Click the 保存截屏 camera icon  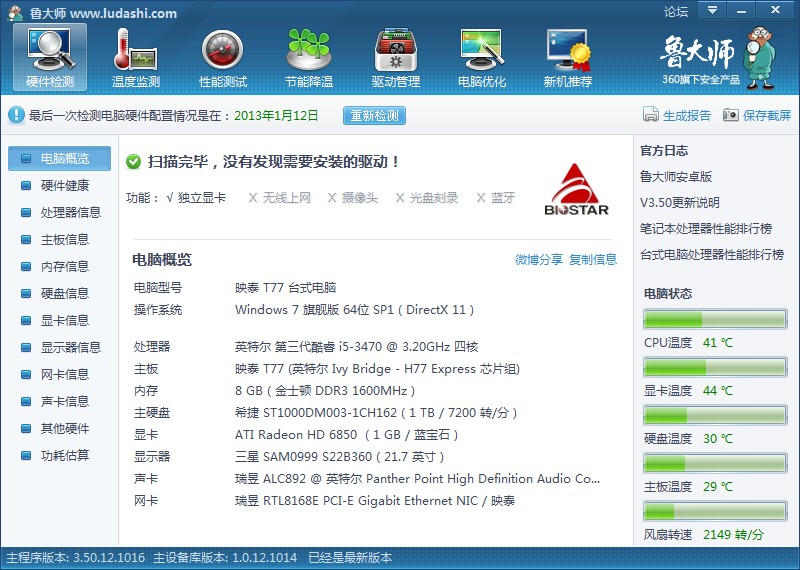731,115
